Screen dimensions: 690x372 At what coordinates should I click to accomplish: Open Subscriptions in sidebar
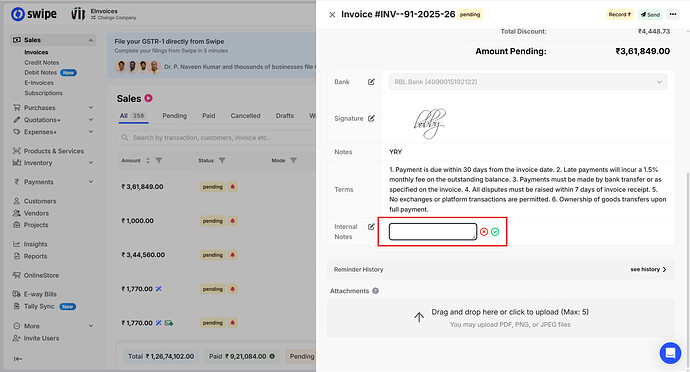click(43, 93)
